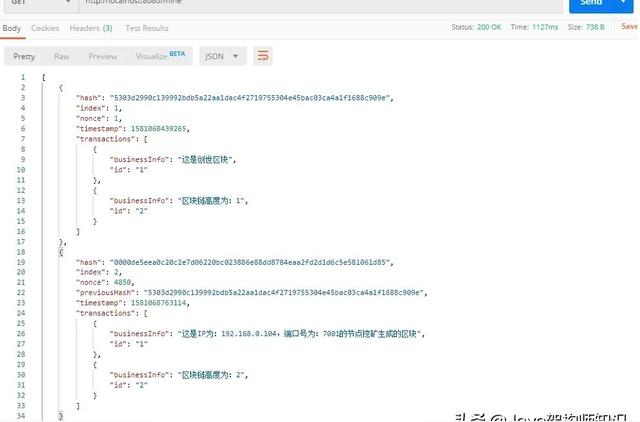The height and width of the screenshot is (422, 640).
Task: Collapse the outer array at line 1
Action: tap(43, 77)
